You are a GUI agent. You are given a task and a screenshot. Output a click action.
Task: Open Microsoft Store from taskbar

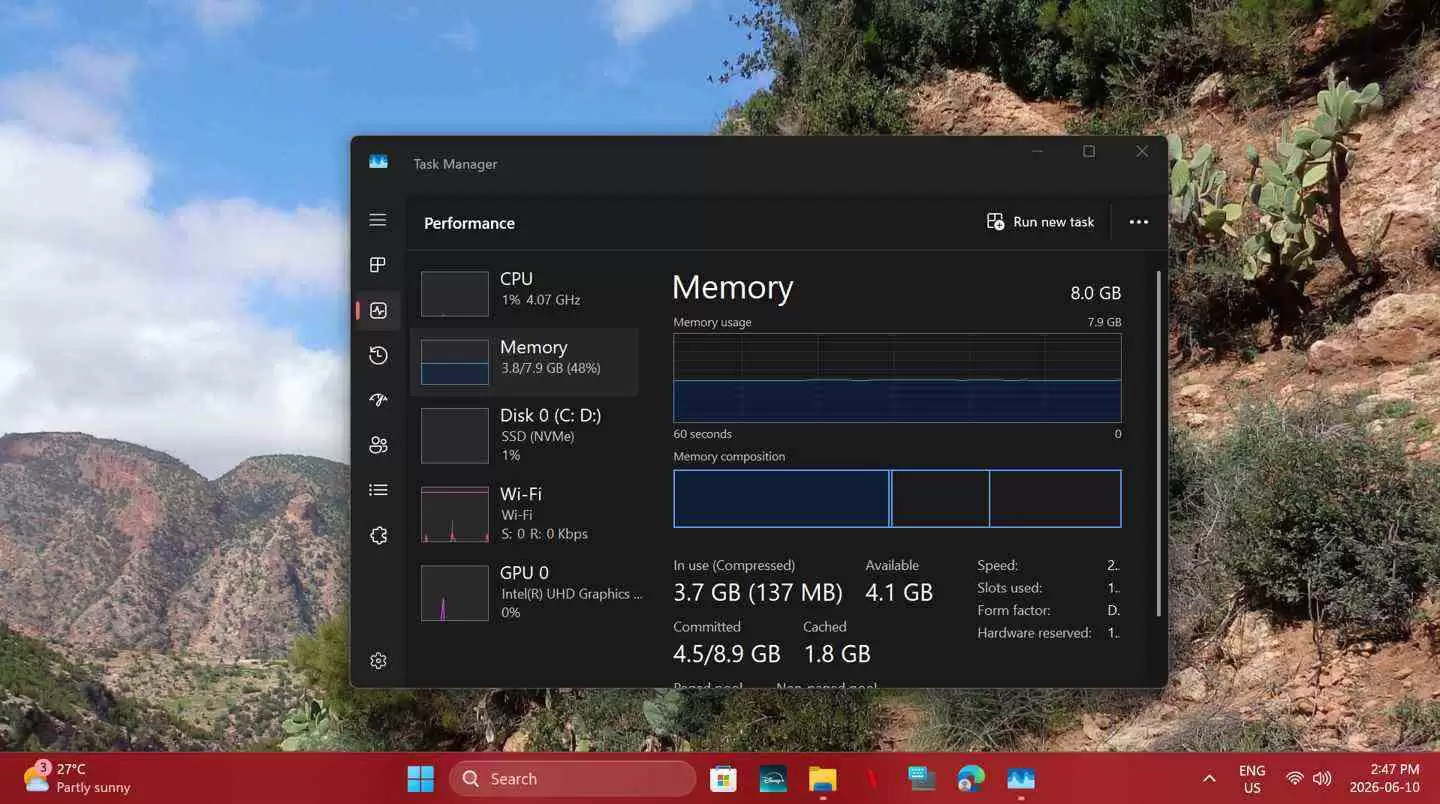click(723, 779)
